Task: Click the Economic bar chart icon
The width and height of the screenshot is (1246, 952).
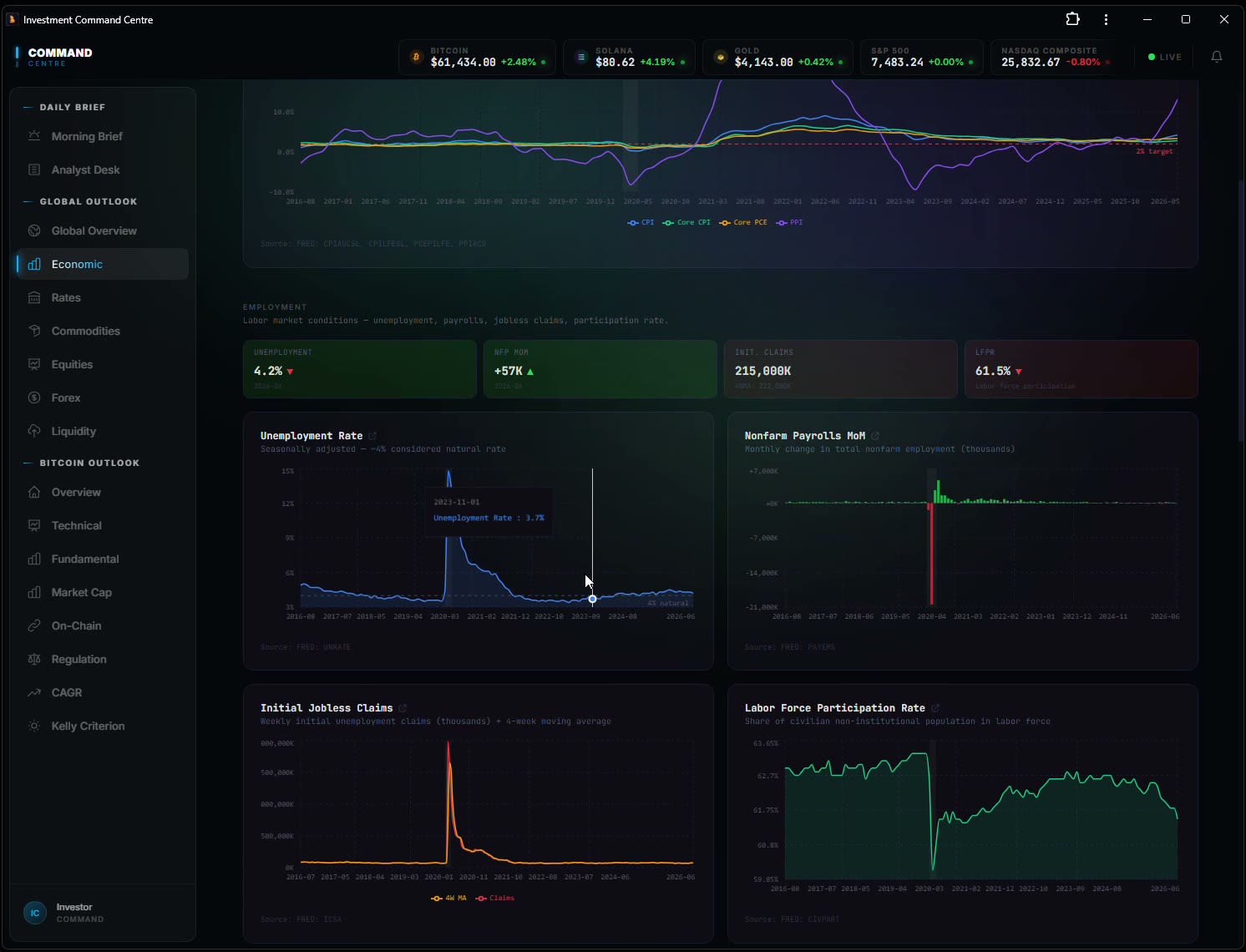Action: click(x=34, y=264)
